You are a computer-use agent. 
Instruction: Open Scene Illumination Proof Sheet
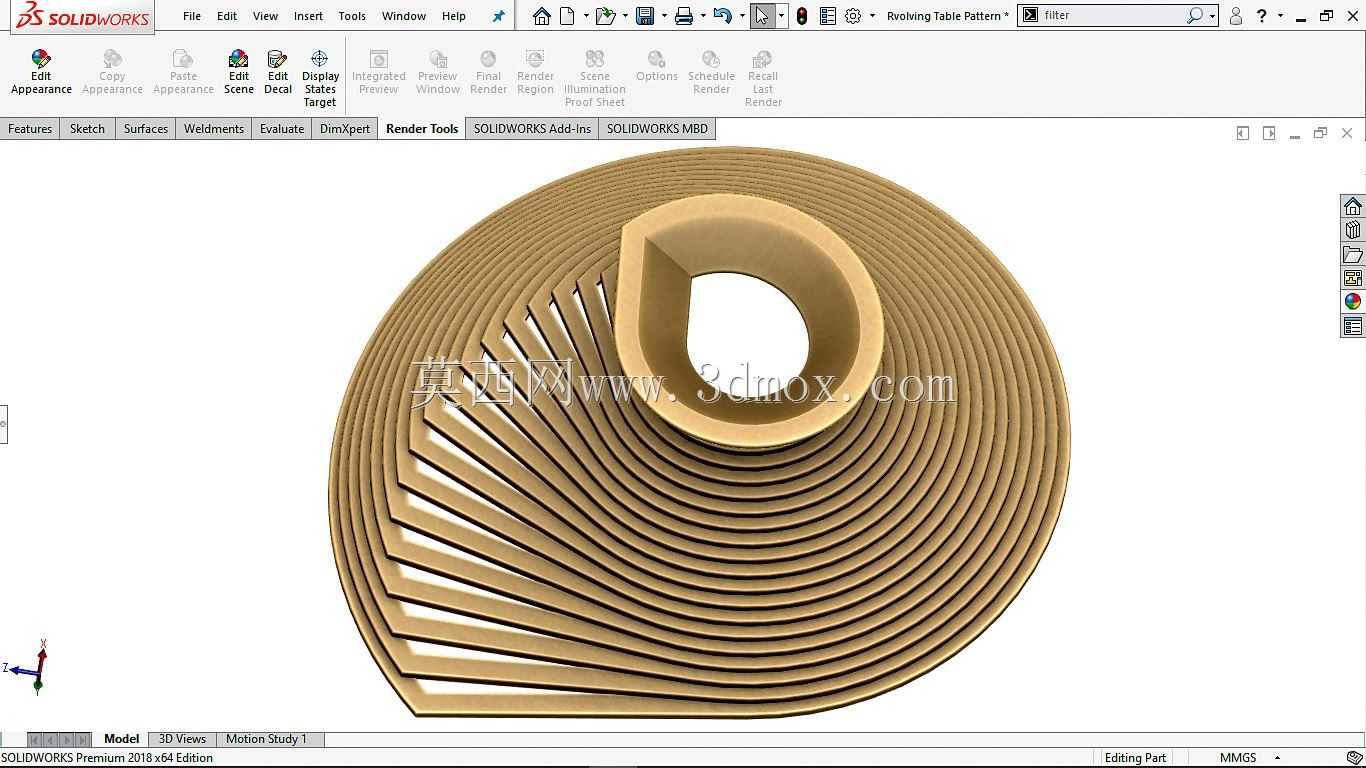(594, 78)
